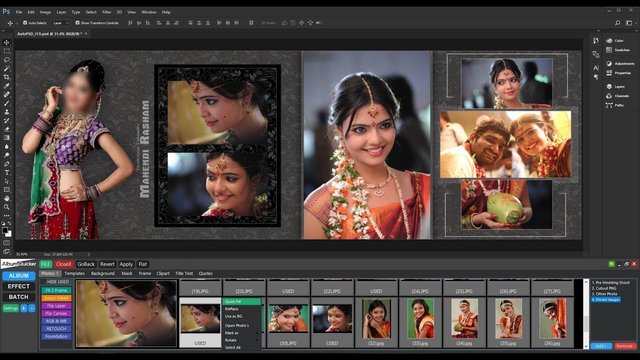Open the Adjustments panel
The image size is (640, 360).
pos(620,64)
